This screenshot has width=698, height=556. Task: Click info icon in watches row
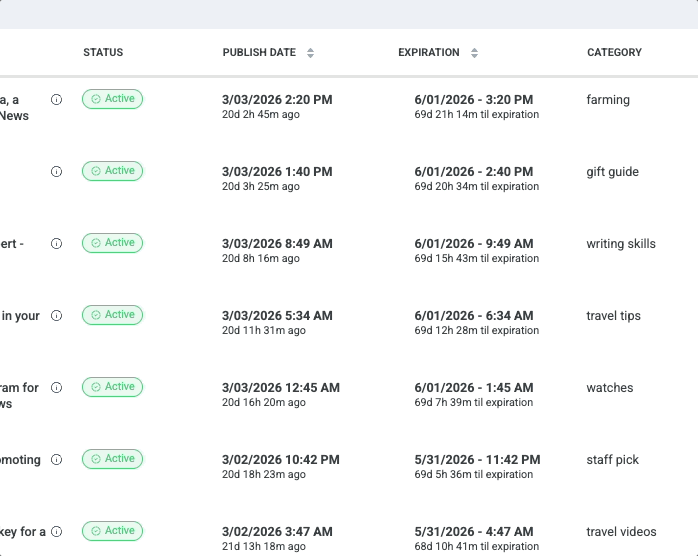(x=56, y=387)
